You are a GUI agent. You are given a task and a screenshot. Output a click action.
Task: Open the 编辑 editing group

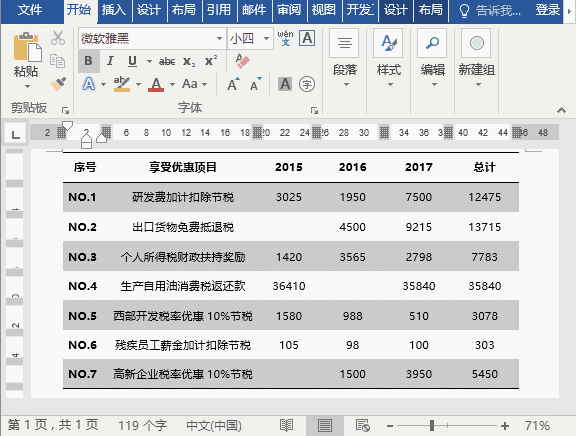click(x=432, y=59)
